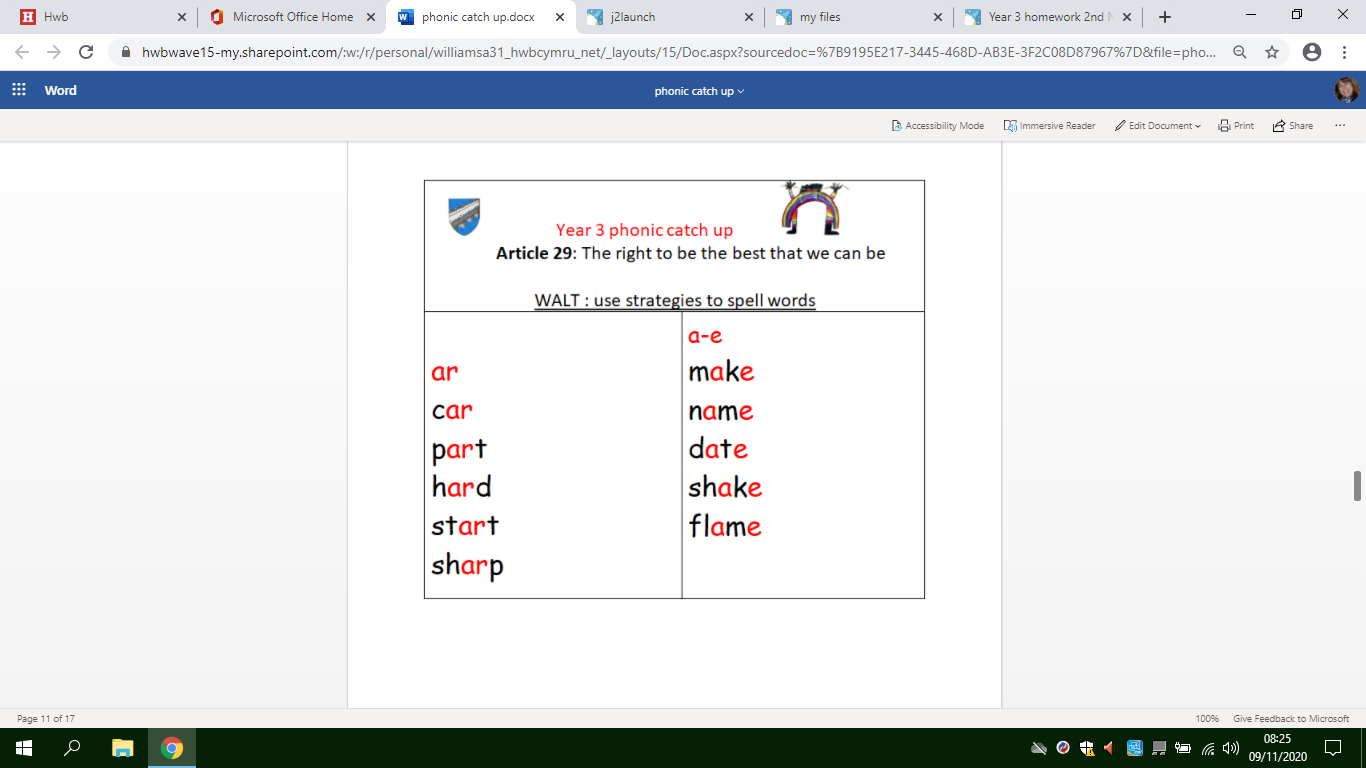The image size is (1366, 768).
Task: Open the OneDrive cloud tray icon
Action: (x=1039, y=748)
